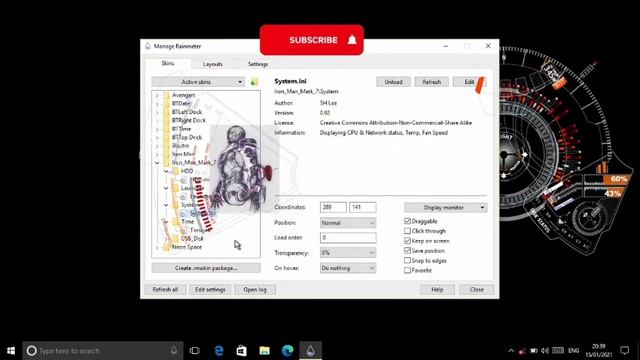Screen dimensions: 640x360
Task: Click the USB_Disk folder icon
Action: coord(176,238)
